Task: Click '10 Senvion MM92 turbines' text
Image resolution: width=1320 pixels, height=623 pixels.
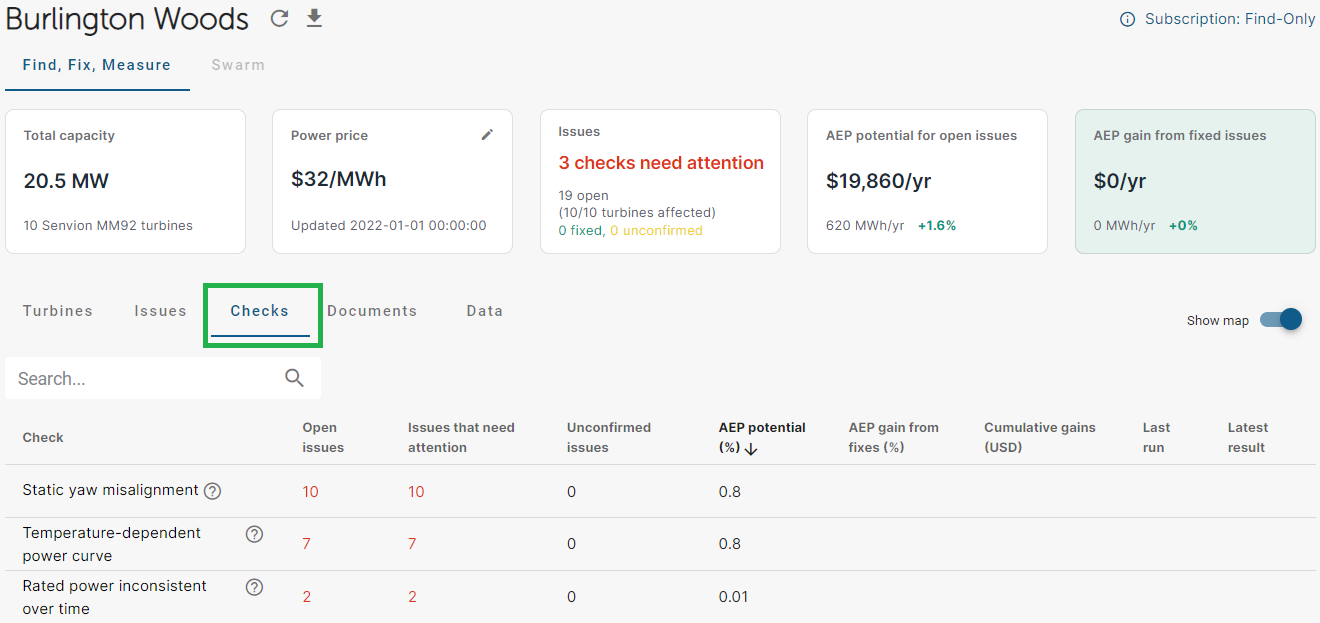Action: point(108,225)
